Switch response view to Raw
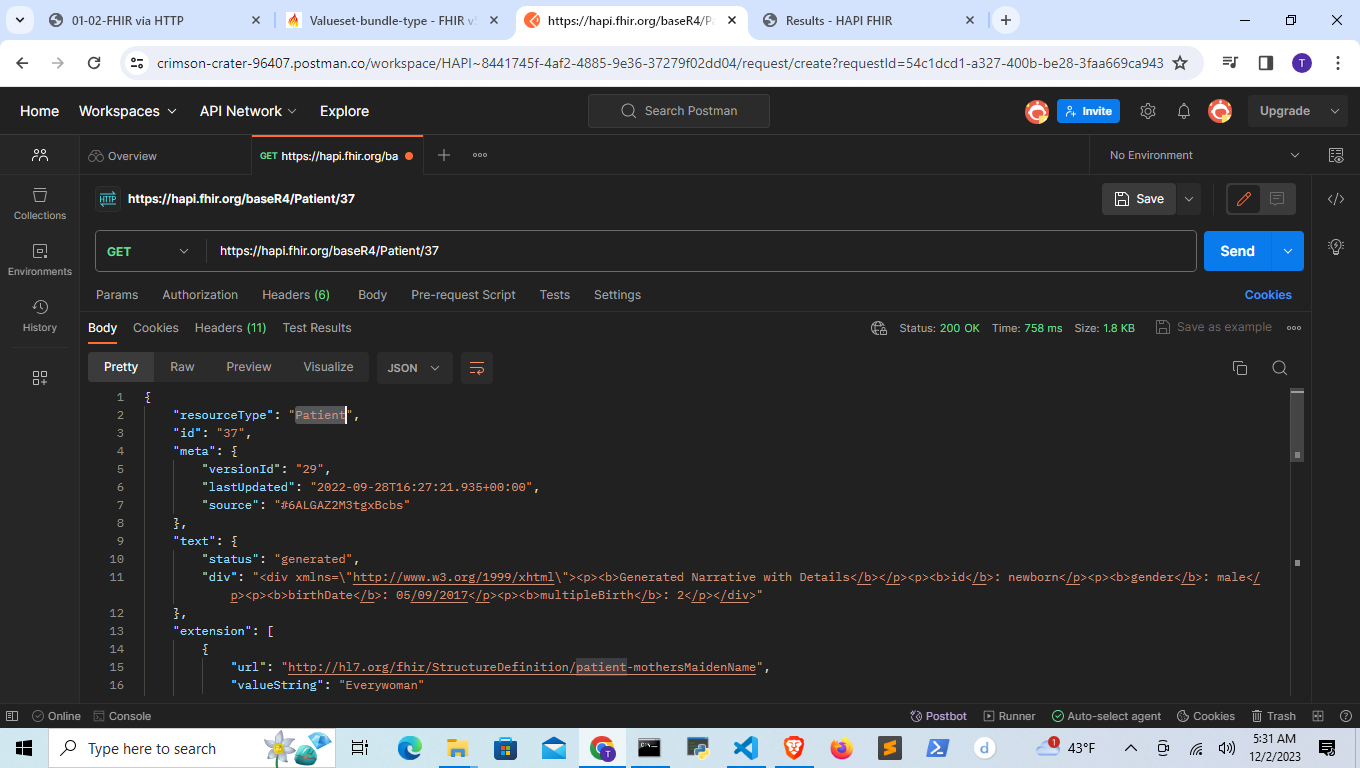The width and height of the screenshot is (1360, 768). 182,367
